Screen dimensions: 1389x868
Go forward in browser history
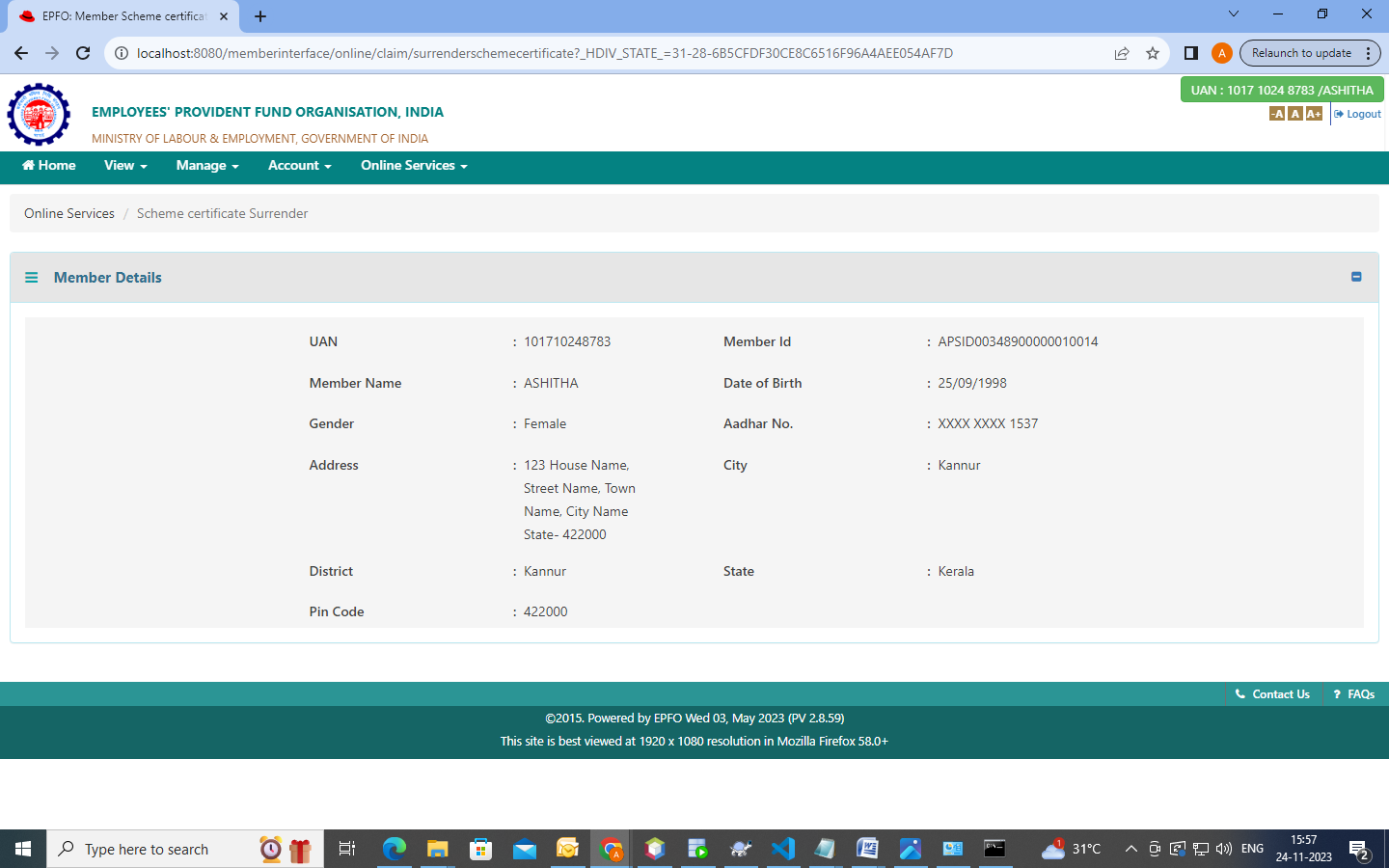point(52,53)
